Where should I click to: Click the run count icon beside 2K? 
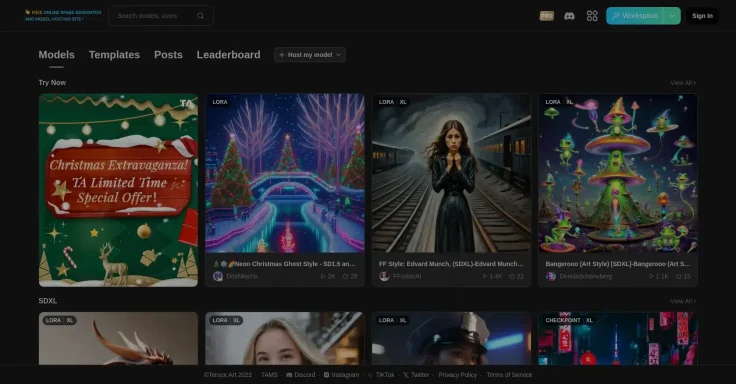[322, 276]
